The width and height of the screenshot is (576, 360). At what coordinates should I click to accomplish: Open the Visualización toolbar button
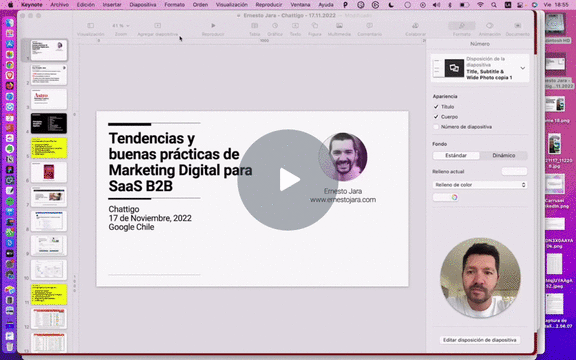90,26
